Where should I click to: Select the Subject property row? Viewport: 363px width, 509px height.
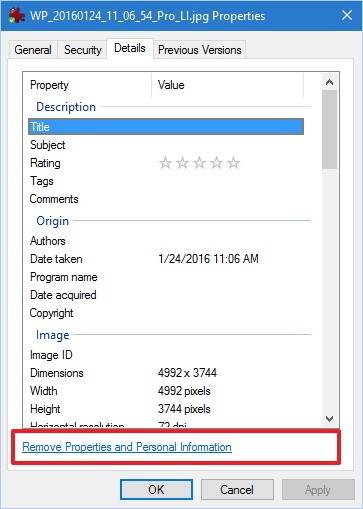point(166,145)
